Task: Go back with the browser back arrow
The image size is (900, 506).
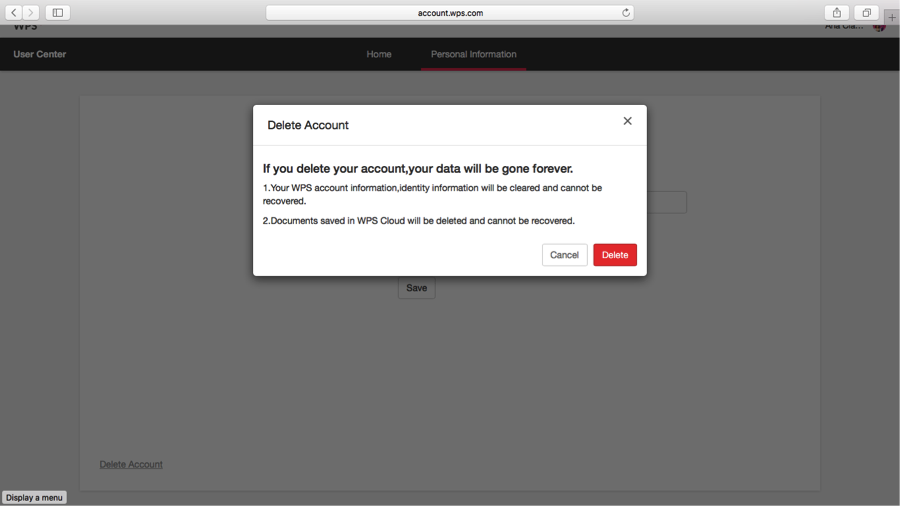Action: click(x=14, y=13)
